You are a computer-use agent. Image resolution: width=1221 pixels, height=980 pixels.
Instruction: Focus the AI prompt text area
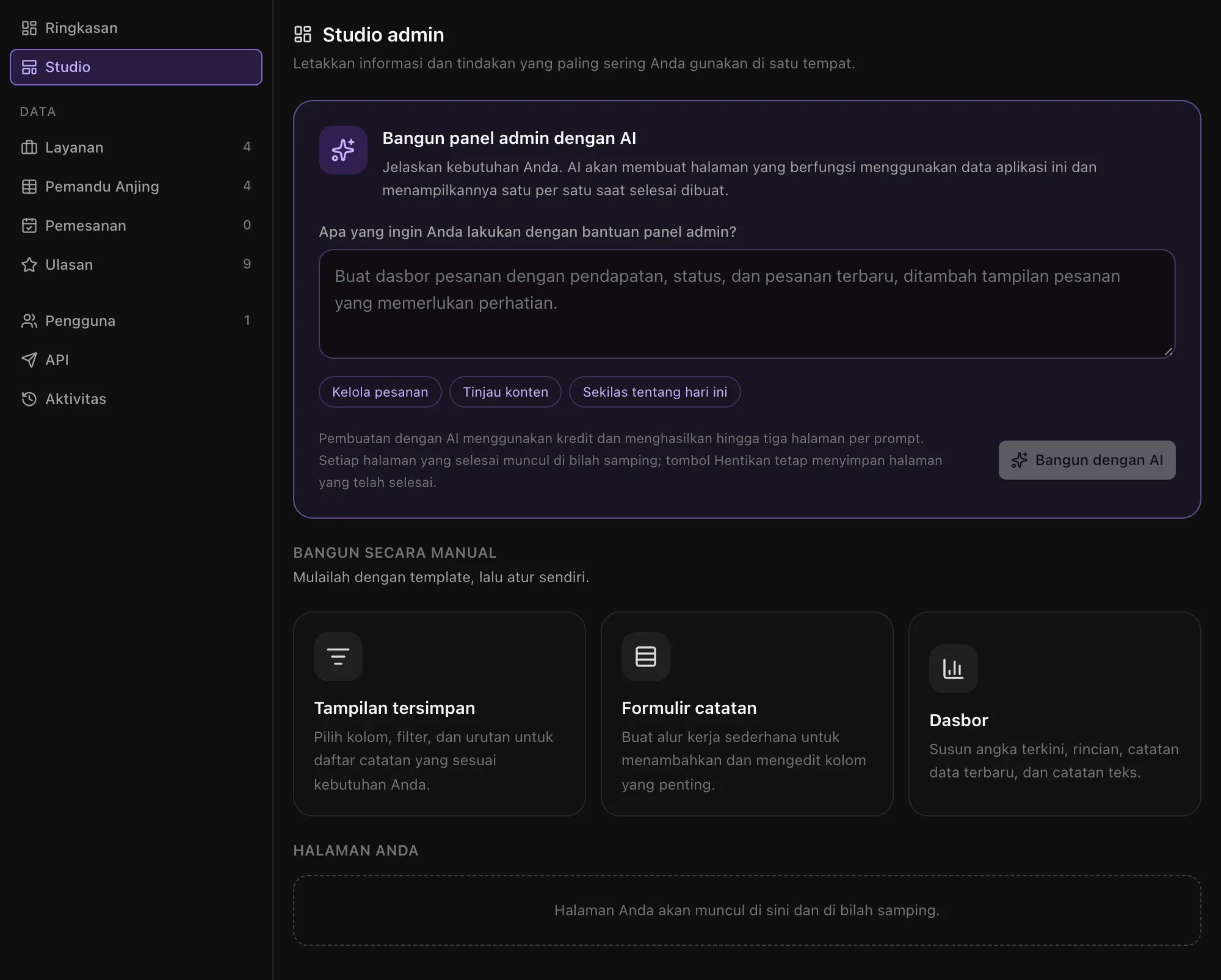click(747, 304)
